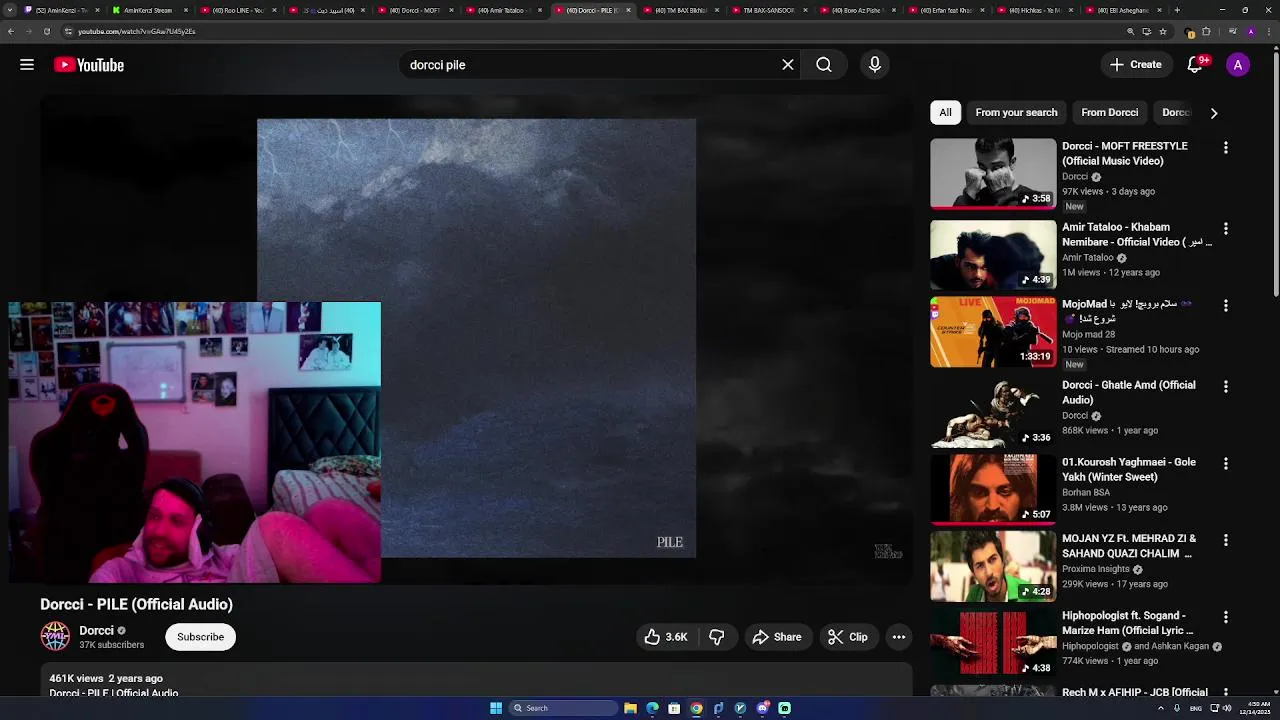Clear the search box text
The image size is (1280, 720).
(x=788, y=65)
